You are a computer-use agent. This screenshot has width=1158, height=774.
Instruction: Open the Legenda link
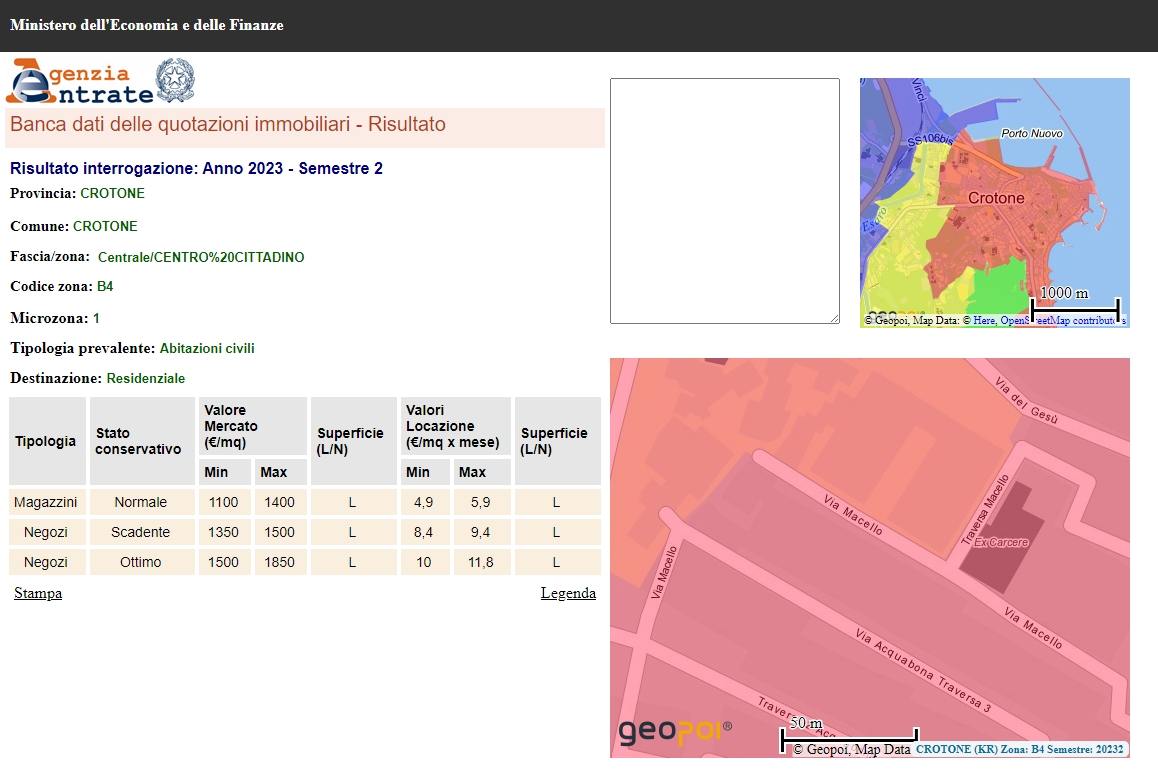point(568,593)
